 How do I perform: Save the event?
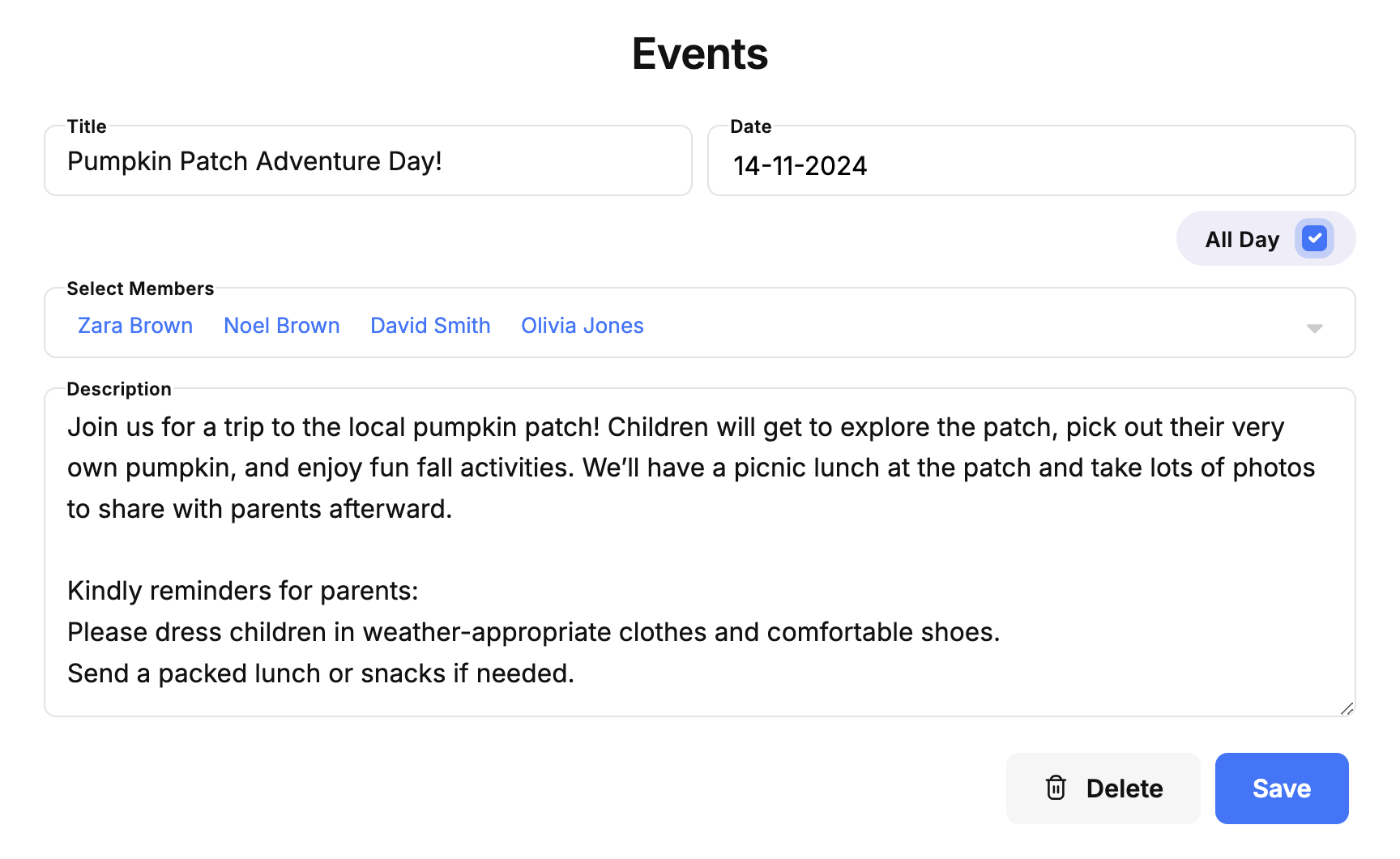1282,788
